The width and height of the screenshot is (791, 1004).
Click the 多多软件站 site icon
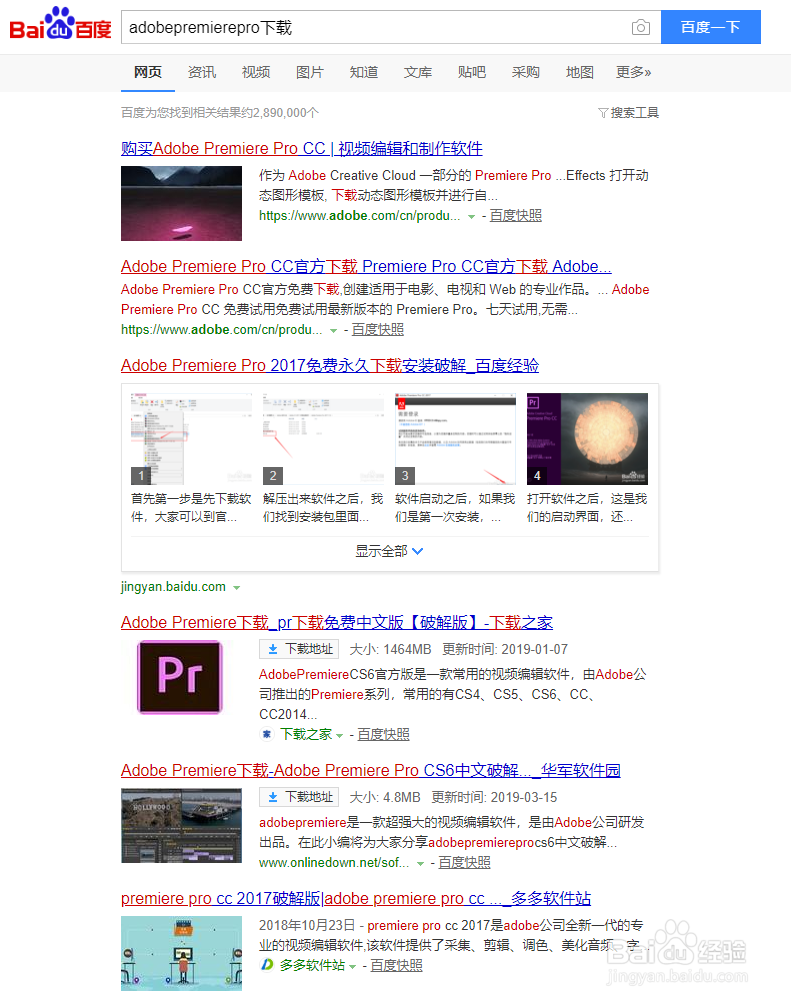[x=266, y=965]
